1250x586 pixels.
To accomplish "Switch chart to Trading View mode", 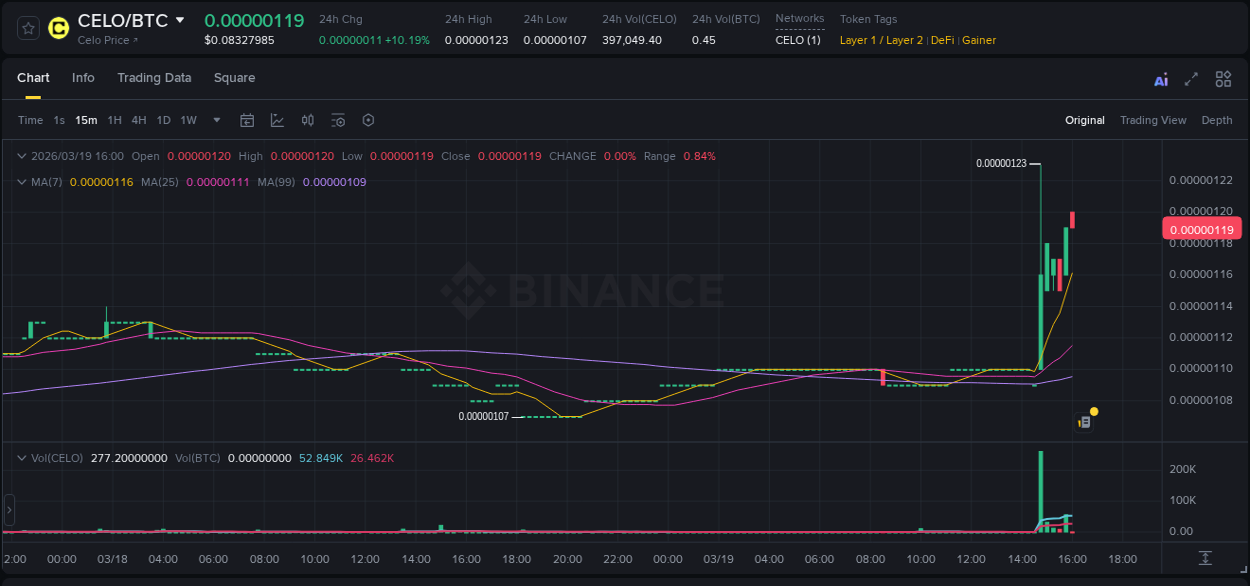I will click(1153, 120).
